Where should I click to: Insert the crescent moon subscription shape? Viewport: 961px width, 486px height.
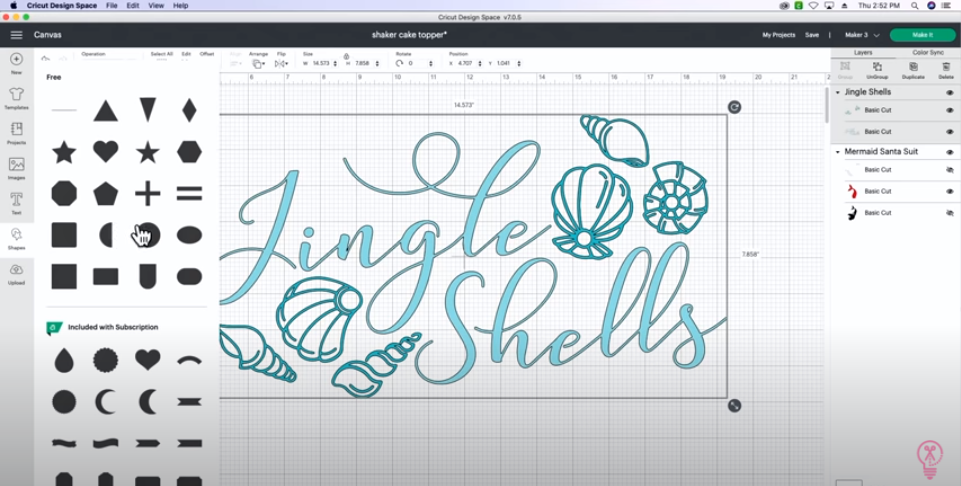click(x=105, y=402)
